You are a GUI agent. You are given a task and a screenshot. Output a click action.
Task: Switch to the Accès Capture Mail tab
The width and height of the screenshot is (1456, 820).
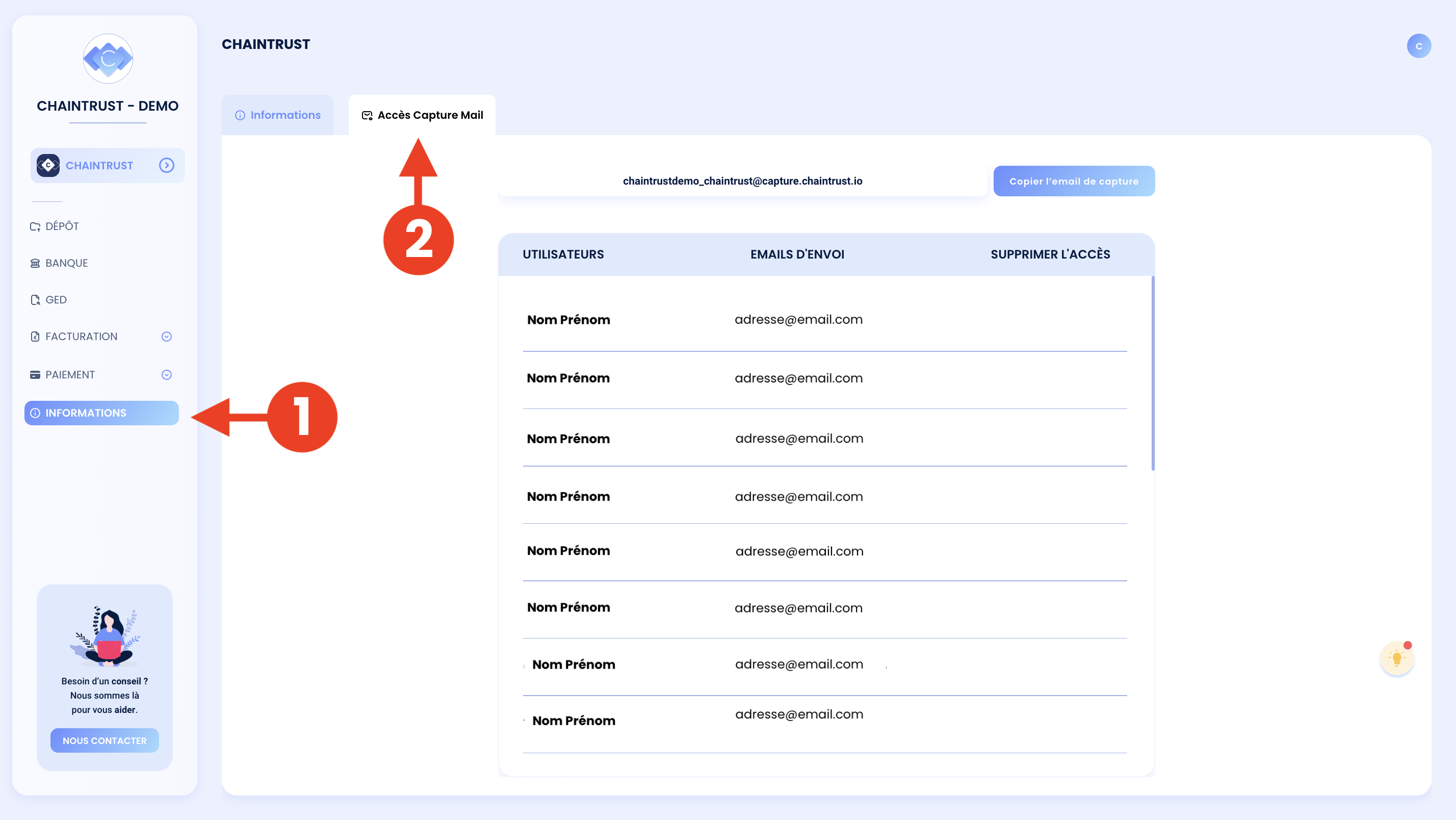(x=422, y=115)
